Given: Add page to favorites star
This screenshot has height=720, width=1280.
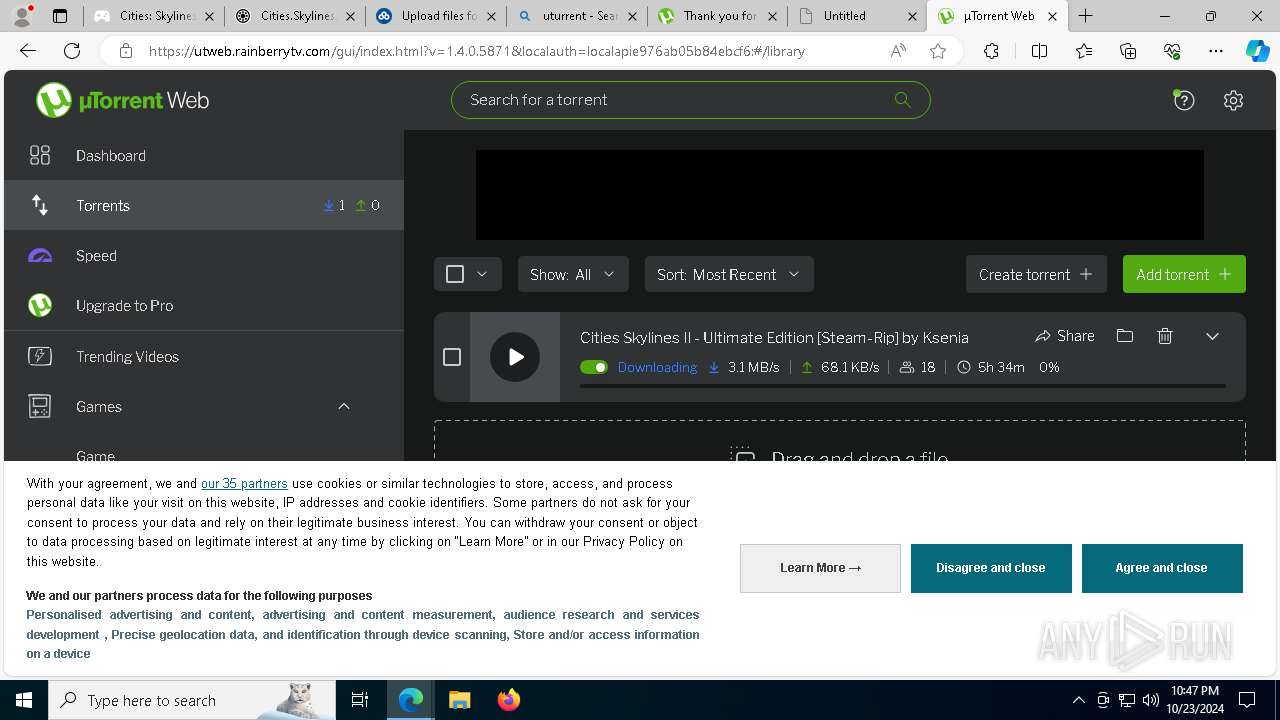Looking at the screenshot, I should tap(938, 51).
